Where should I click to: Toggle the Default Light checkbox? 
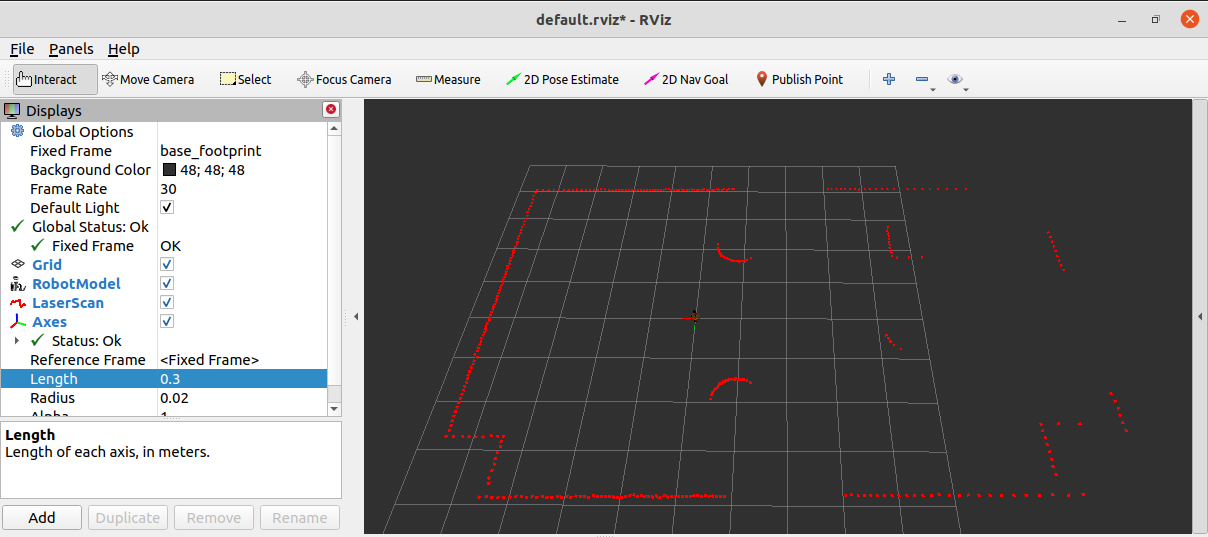pyautogui.click(x=167, y=208)
